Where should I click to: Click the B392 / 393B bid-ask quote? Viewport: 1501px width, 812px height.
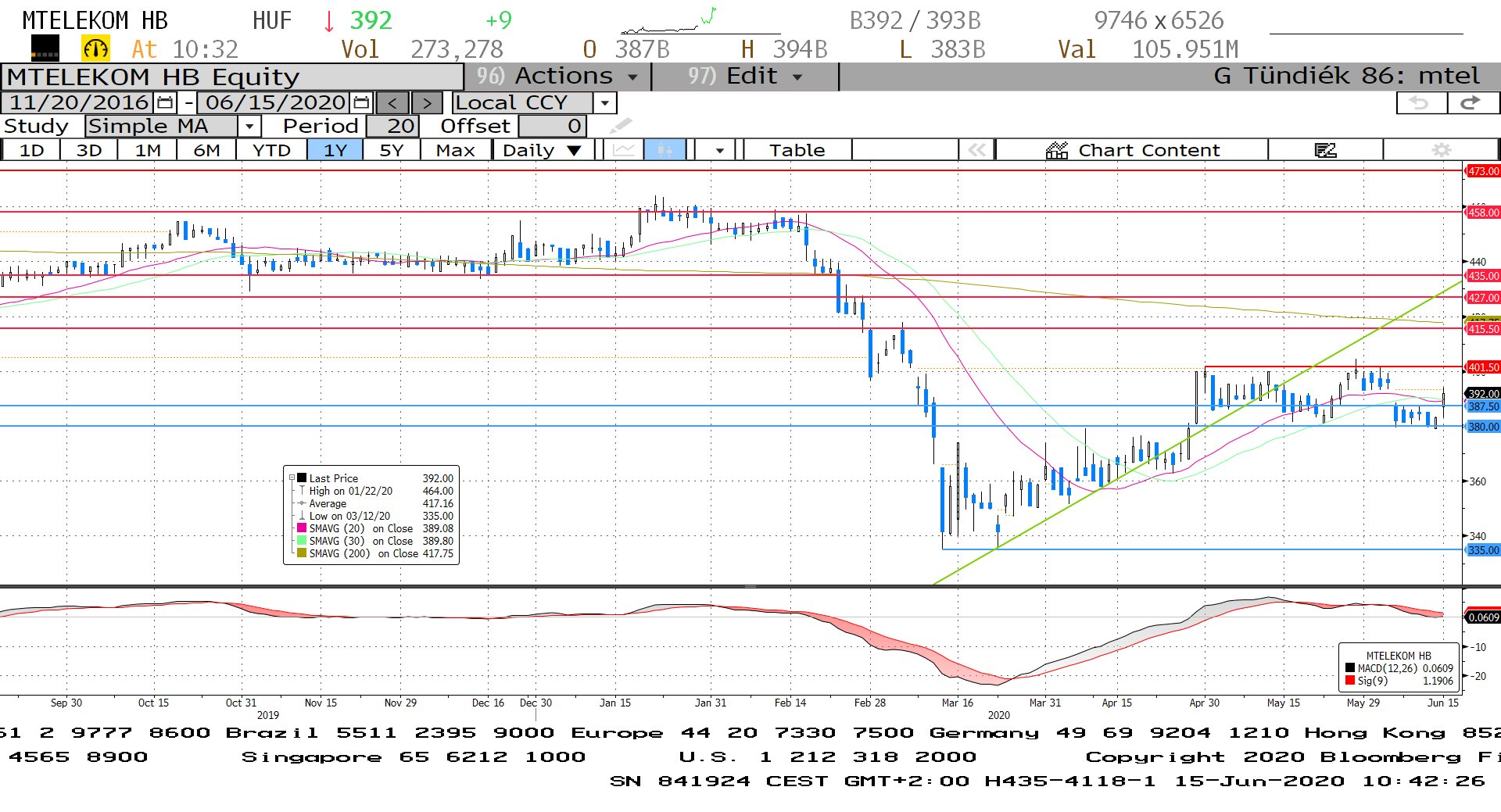[x=915, y=20]
